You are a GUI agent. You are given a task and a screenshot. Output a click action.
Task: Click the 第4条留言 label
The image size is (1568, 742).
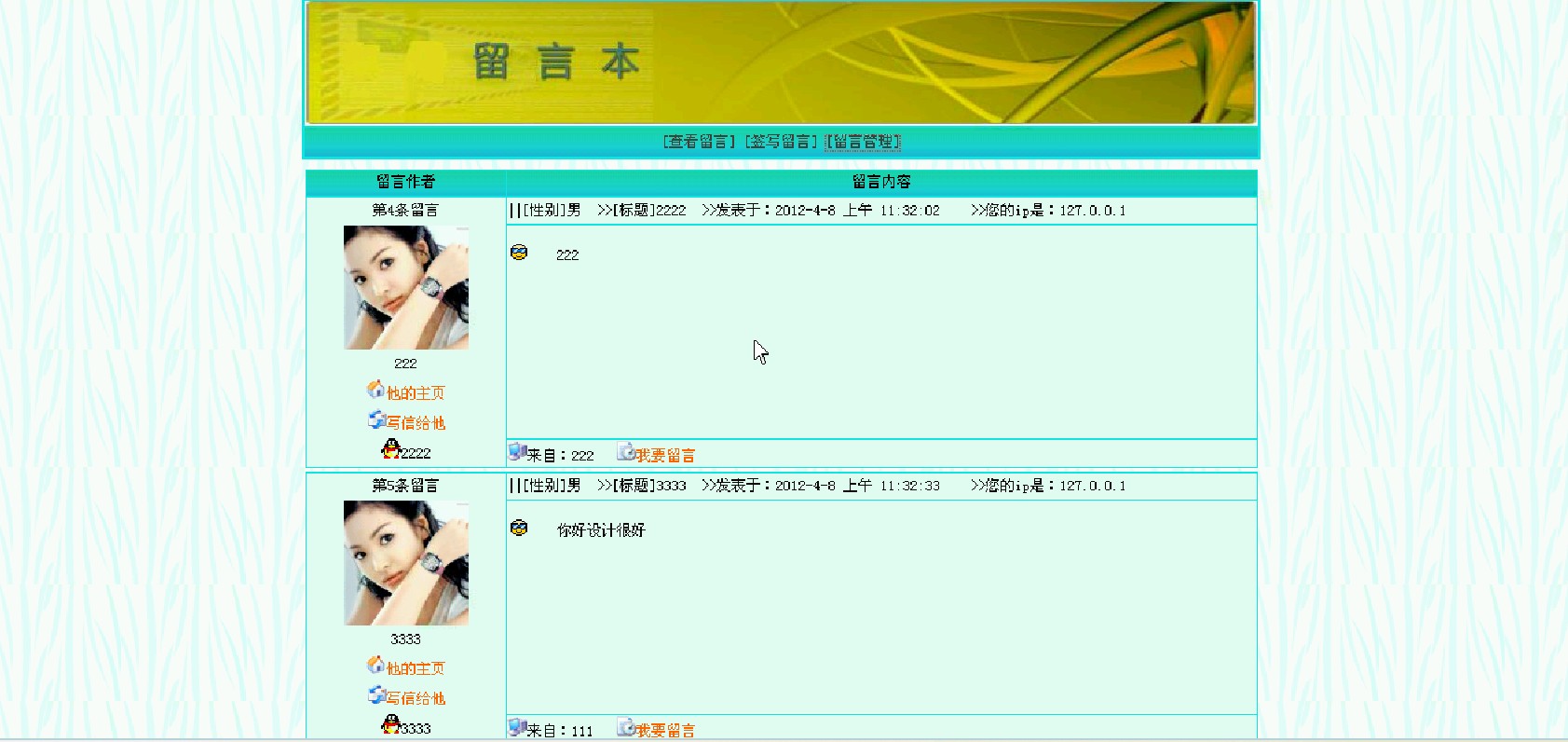[405, 210]
